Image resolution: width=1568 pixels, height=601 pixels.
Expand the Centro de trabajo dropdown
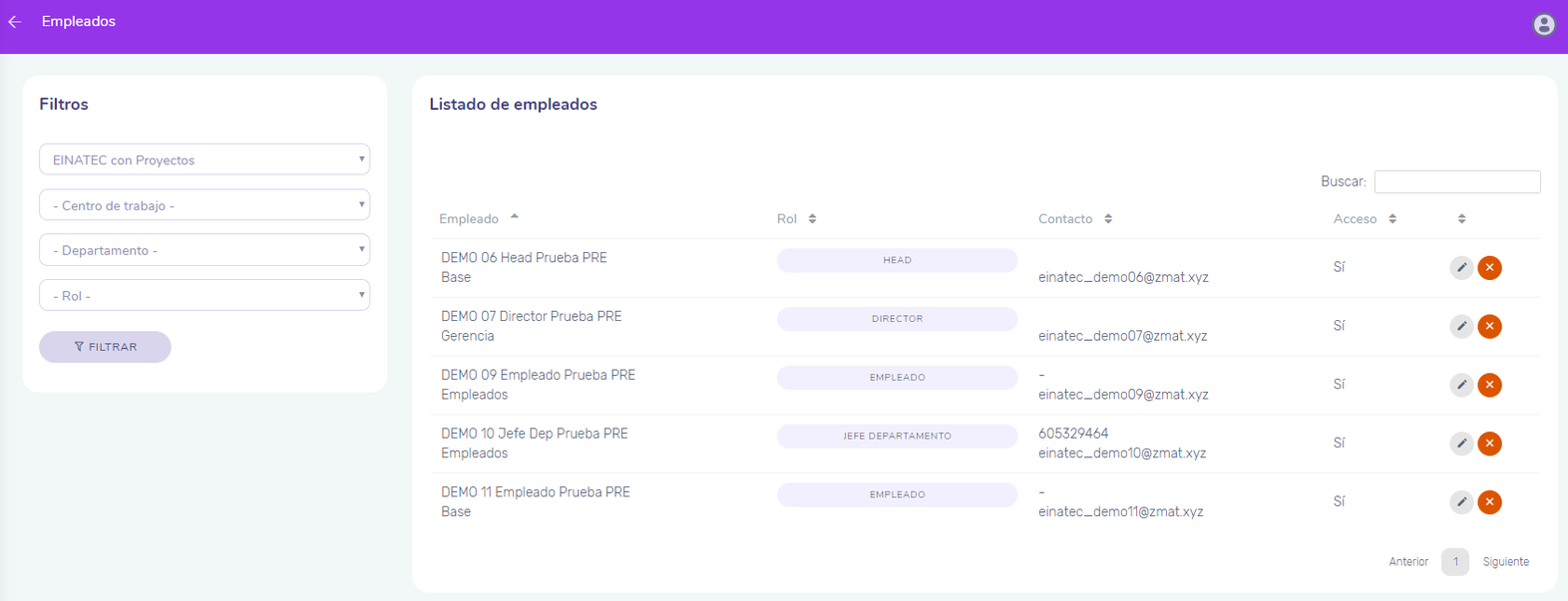tap(204, 205)
